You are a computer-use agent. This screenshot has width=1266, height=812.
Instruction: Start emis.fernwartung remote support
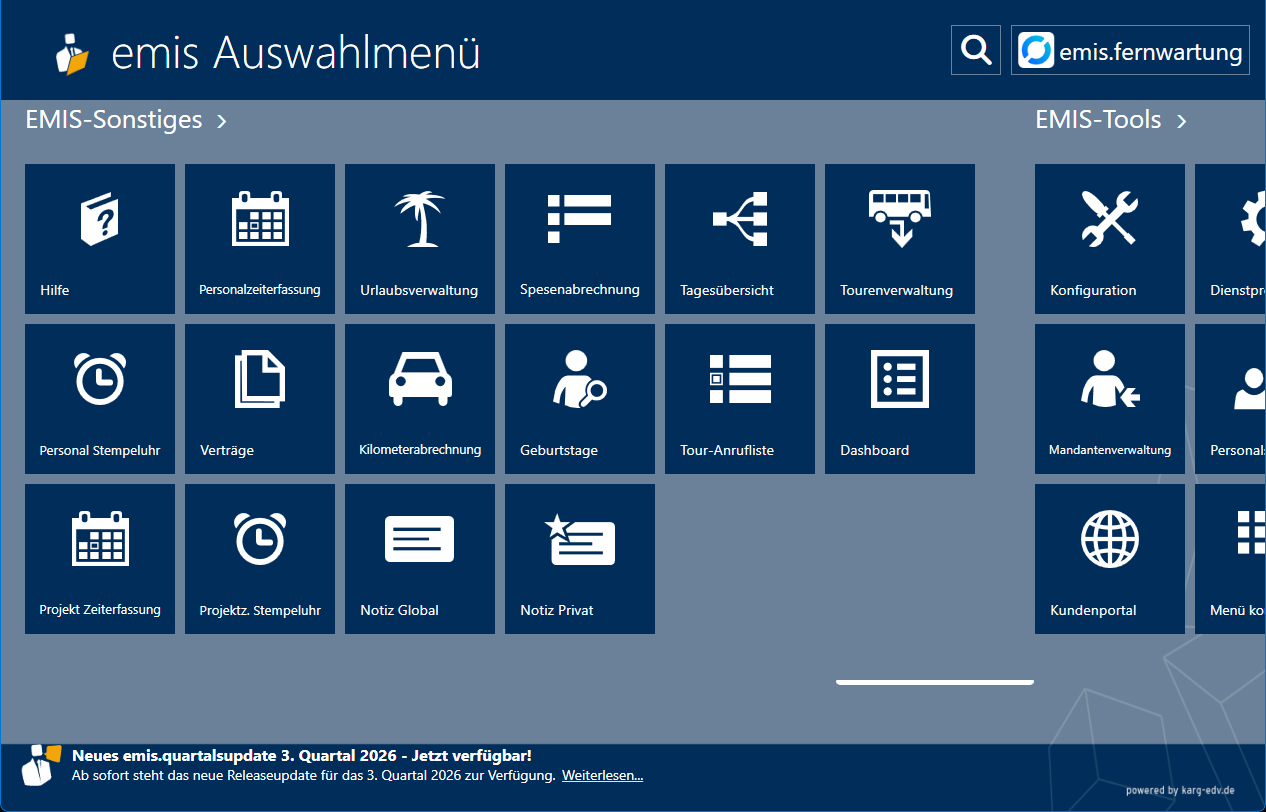click(1130, 50)
